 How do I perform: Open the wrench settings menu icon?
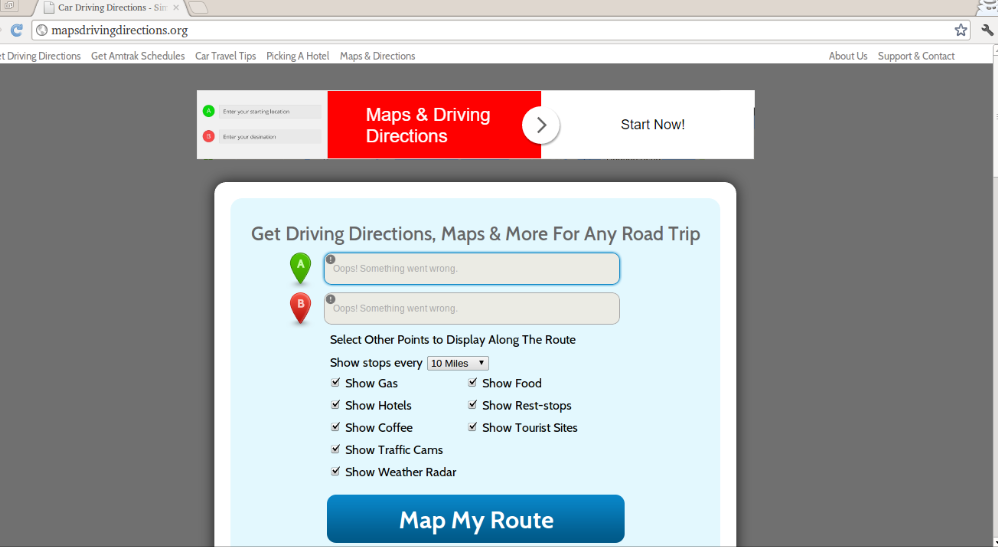point(987,30)
